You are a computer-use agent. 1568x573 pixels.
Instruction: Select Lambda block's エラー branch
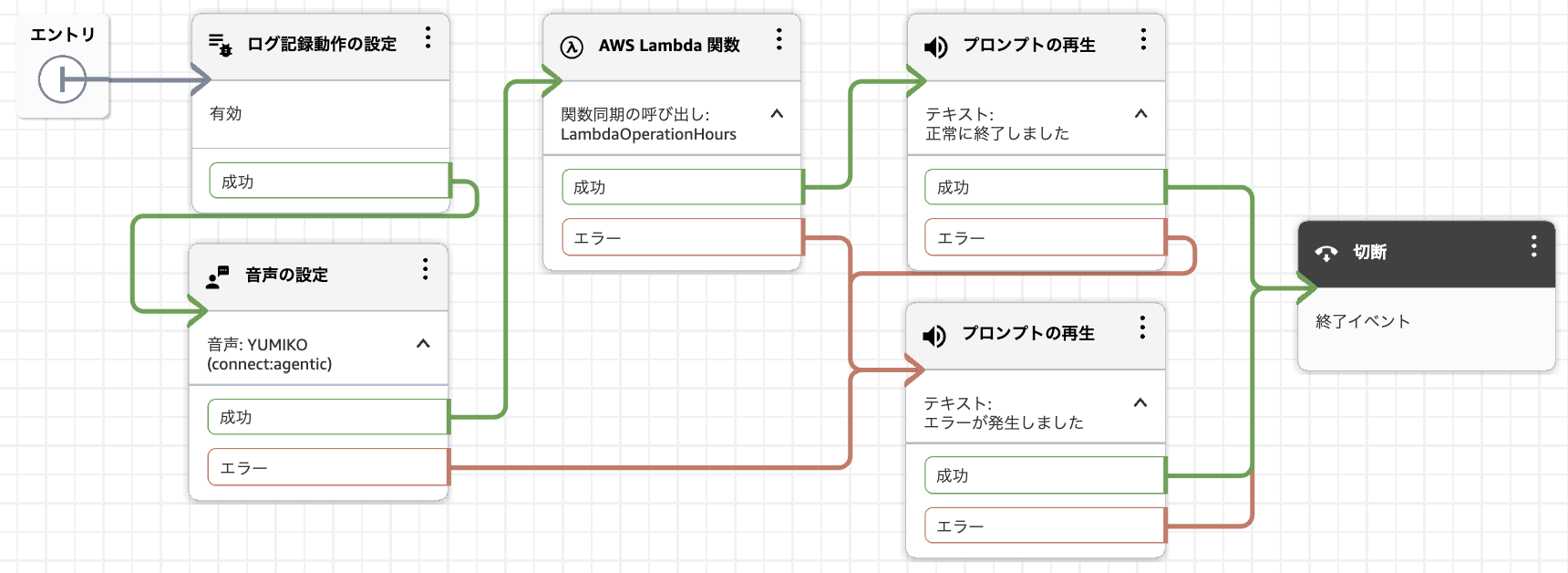[682, 237]
